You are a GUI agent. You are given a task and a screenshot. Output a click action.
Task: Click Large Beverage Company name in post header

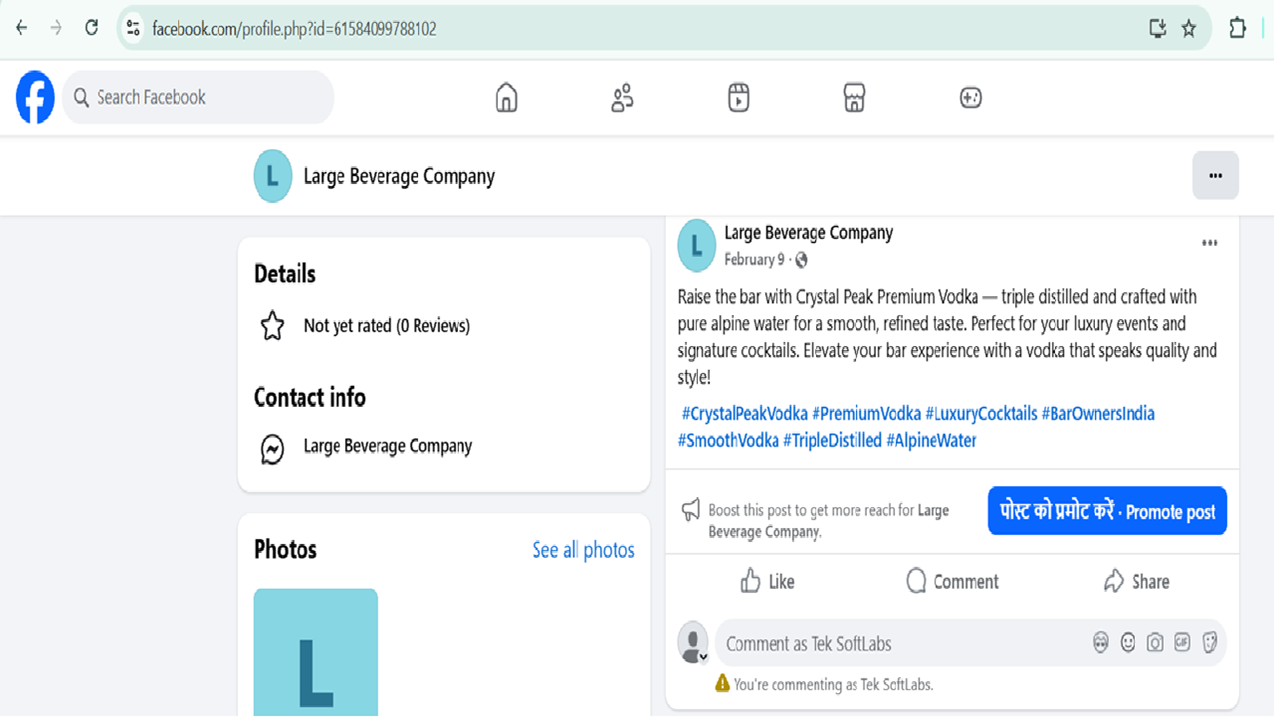pos(808,233)
